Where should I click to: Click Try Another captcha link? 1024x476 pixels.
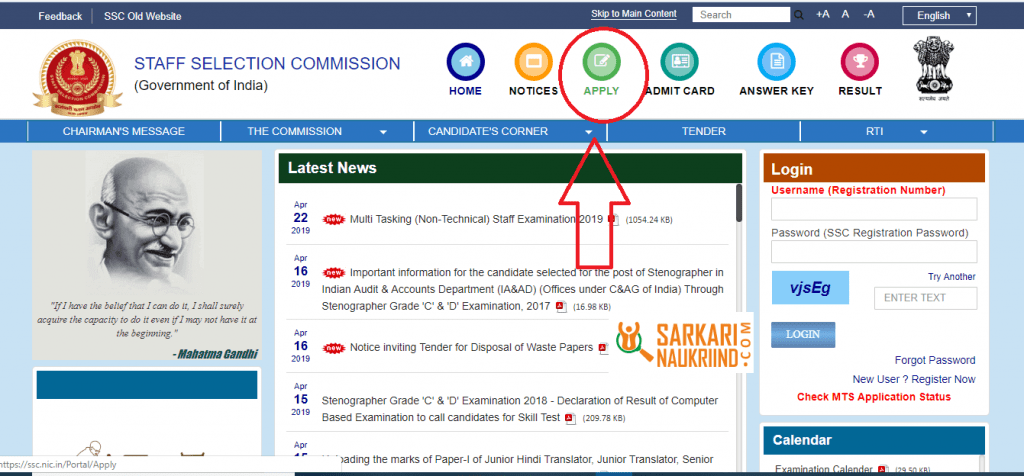point(952,277)
